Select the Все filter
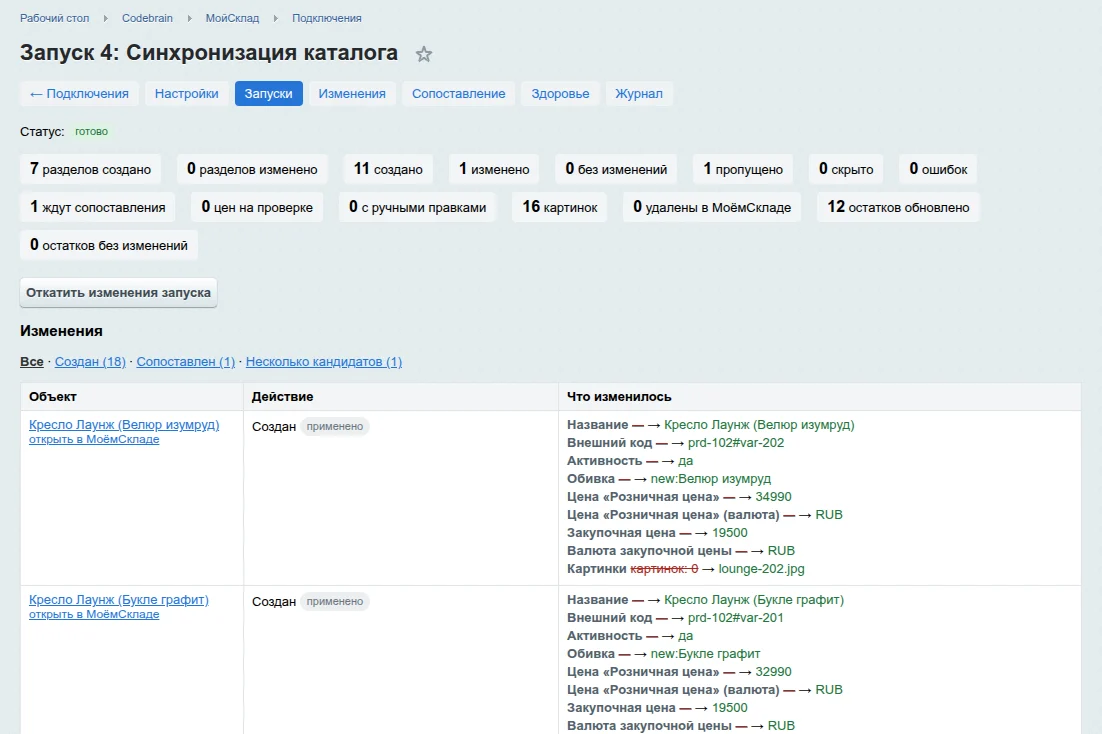The image size is (1102, 734). click(x=32, y=361)
